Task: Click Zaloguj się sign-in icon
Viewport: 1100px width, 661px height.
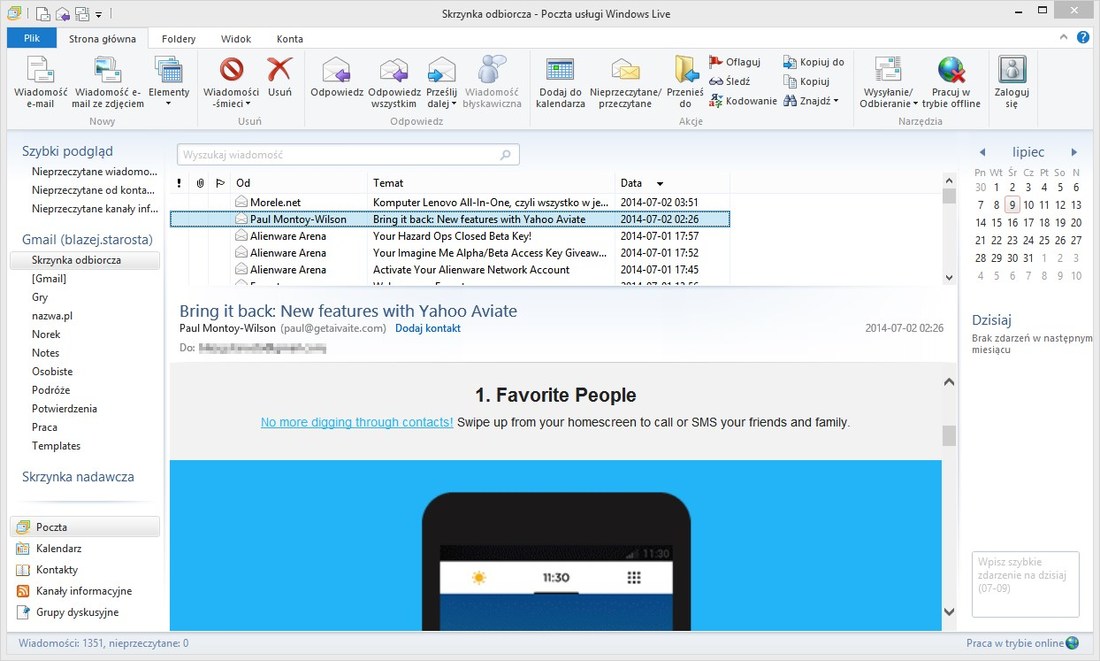Action: point(1012,82)
